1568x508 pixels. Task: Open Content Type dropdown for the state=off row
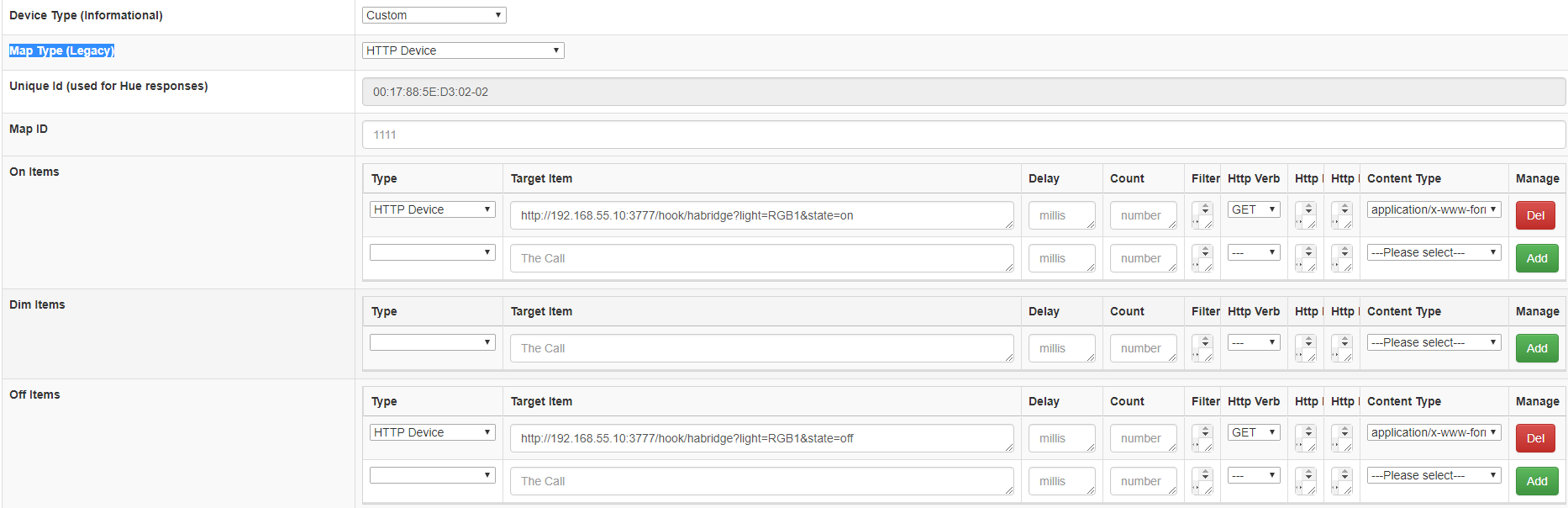[x=1433, y=432]
